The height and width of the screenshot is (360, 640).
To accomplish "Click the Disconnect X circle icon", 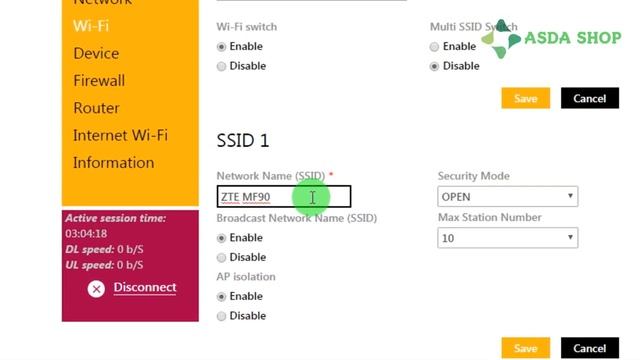I will coord(96,289).
